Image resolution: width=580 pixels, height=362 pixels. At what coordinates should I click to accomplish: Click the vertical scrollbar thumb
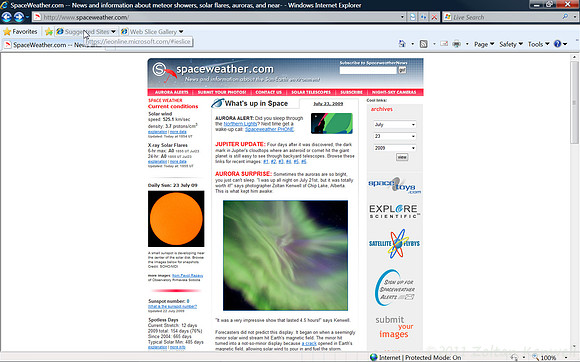point(574,102)
